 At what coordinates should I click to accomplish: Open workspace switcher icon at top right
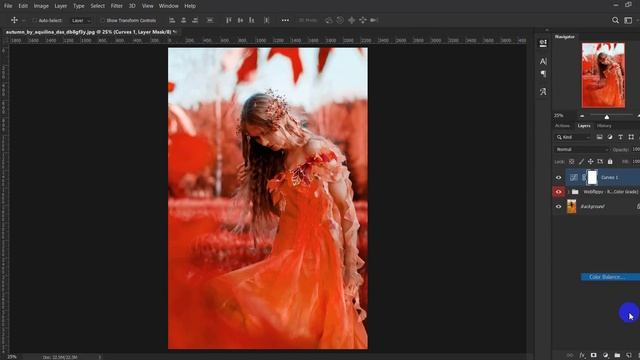(x=628, y=20)
